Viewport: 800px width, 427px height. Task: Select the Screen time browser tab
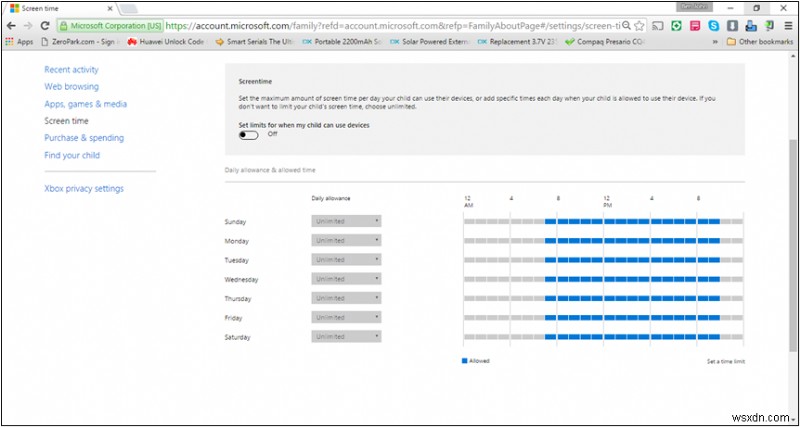tap(60, 8)
